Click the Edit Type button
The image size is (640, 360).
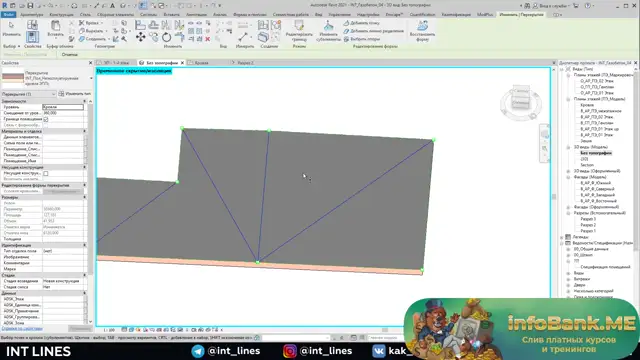[75, 94]
